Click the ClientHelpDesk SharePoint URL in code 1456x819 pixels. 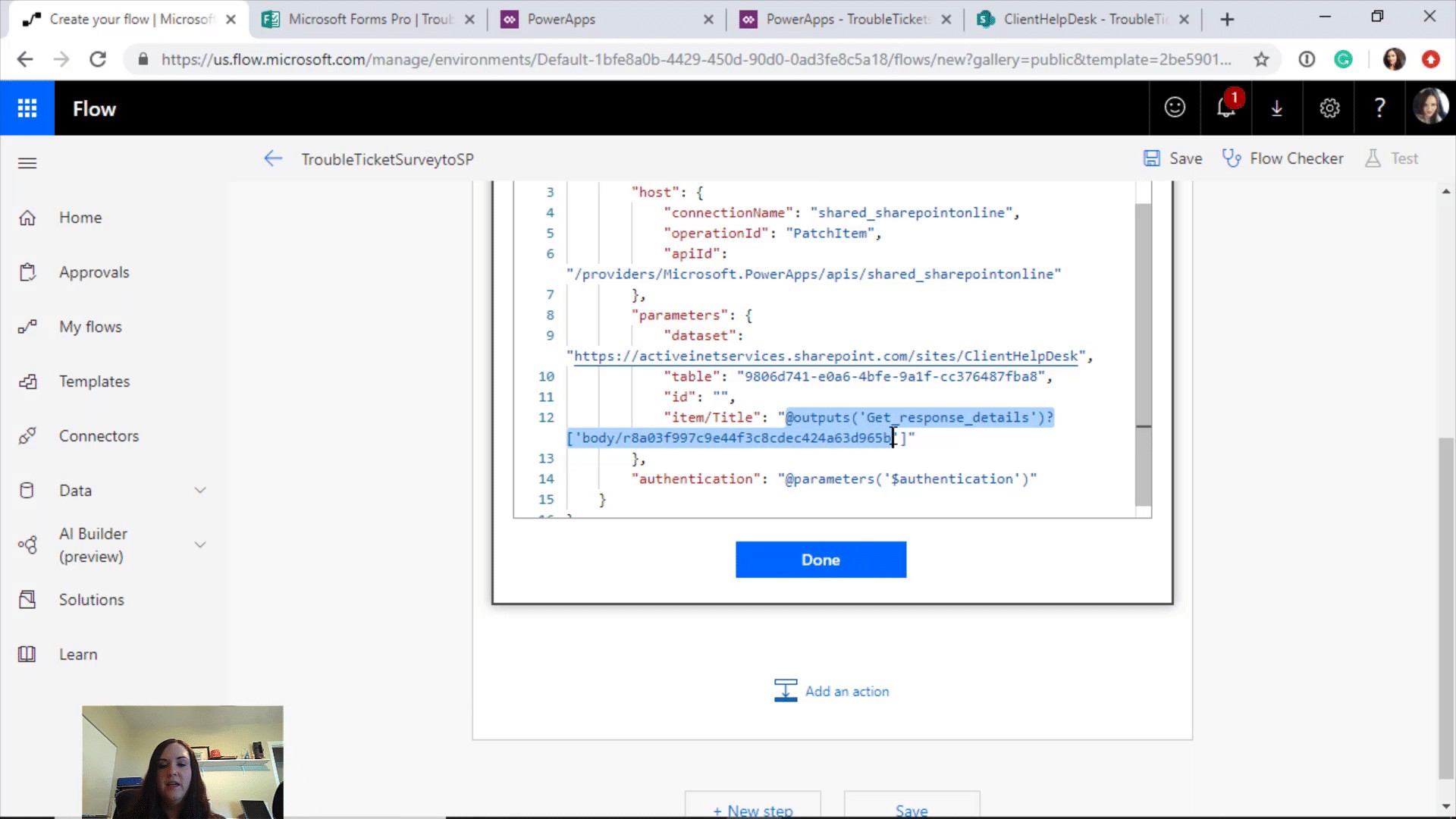click(826, 356)
